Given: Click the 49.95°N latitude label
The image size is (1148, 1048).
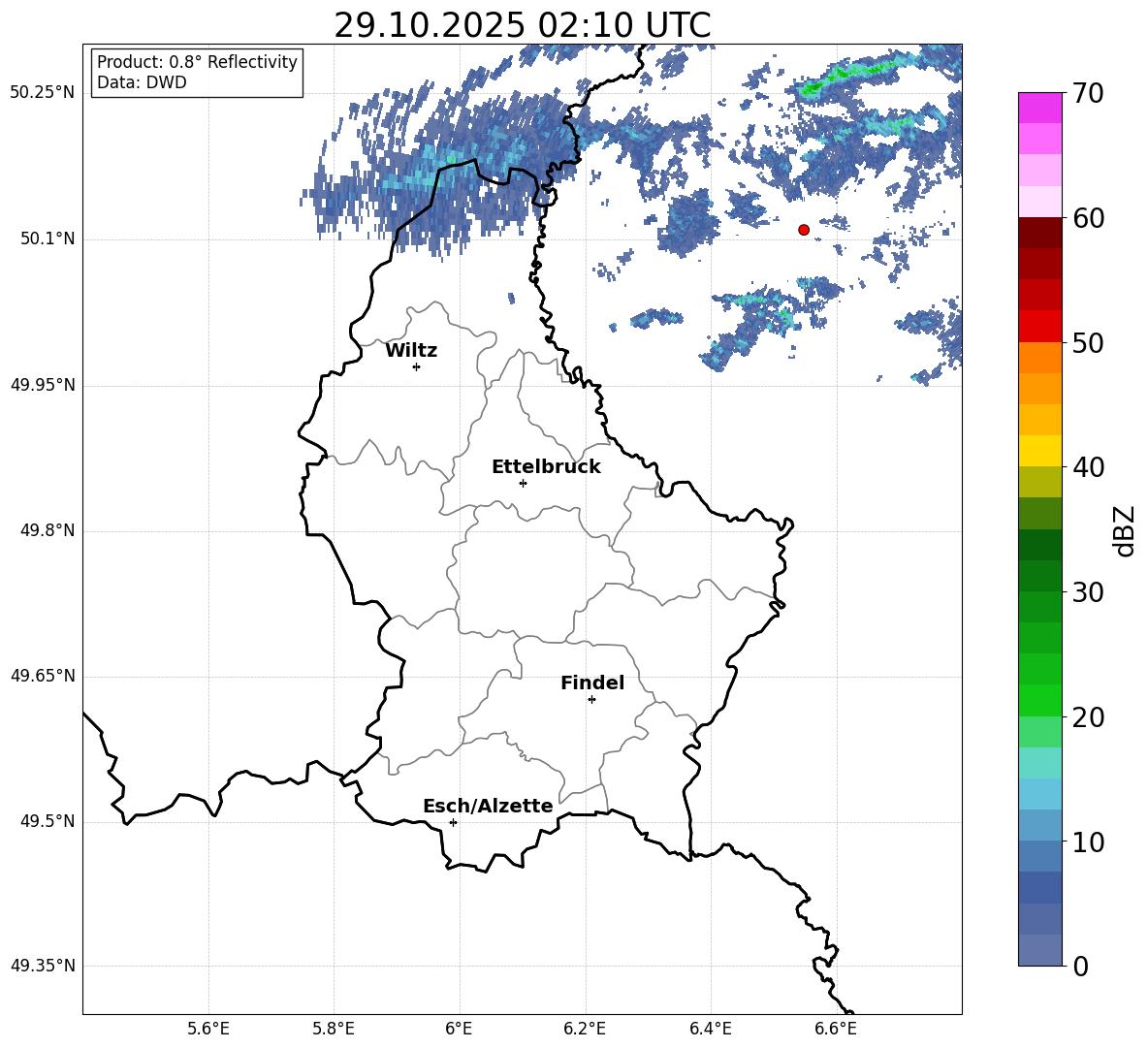Looking at the screenshot, I should [x=43, y=385].
